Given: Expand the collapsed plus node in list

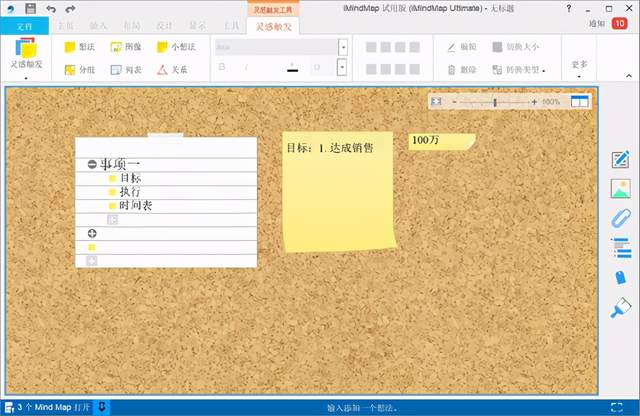Looking at the screenshot, I should point(92,233).
